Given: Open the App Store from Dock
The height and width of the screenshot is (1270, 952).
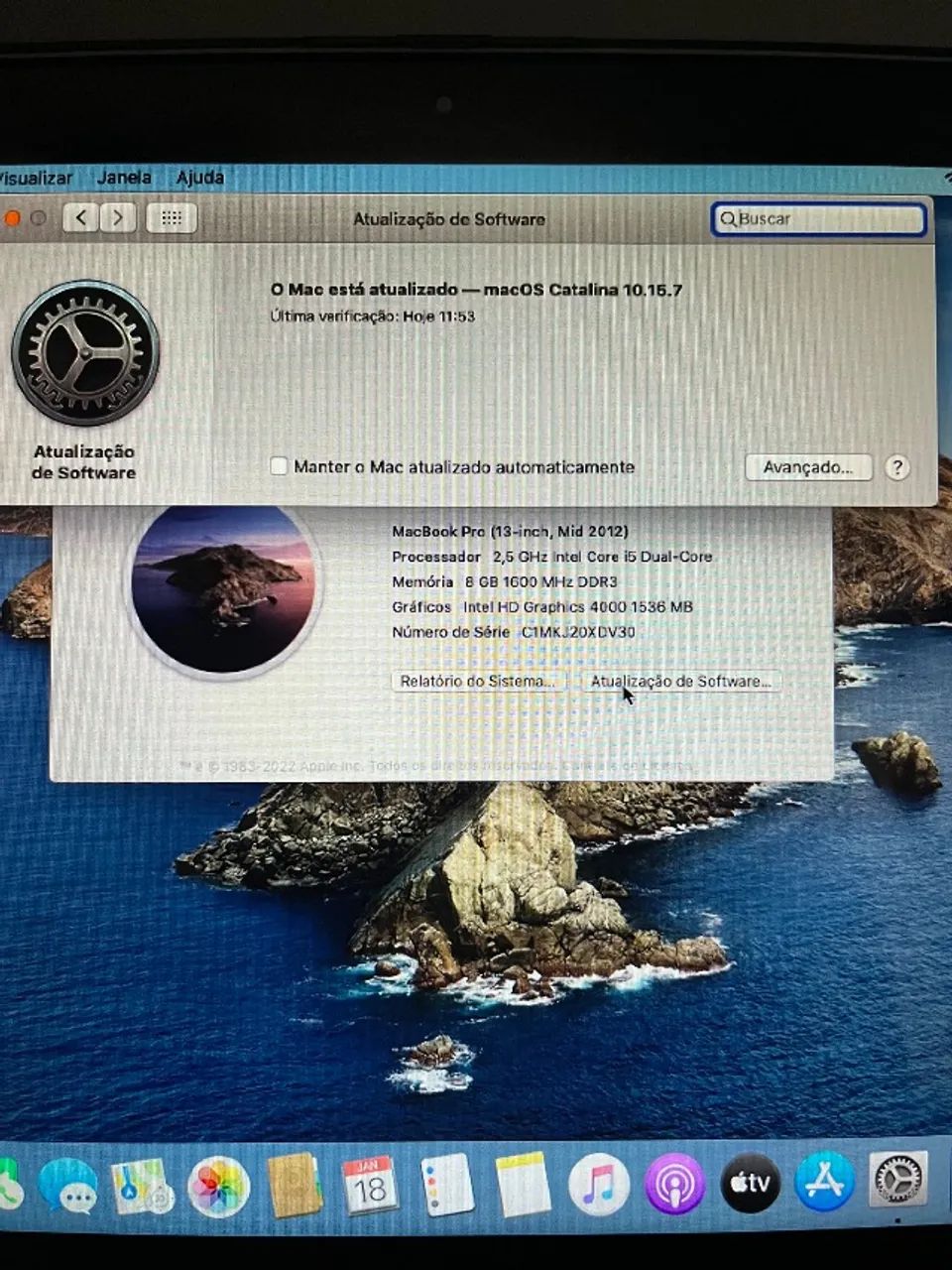Looking at the screenshot, I should (x=825, y=1182).
